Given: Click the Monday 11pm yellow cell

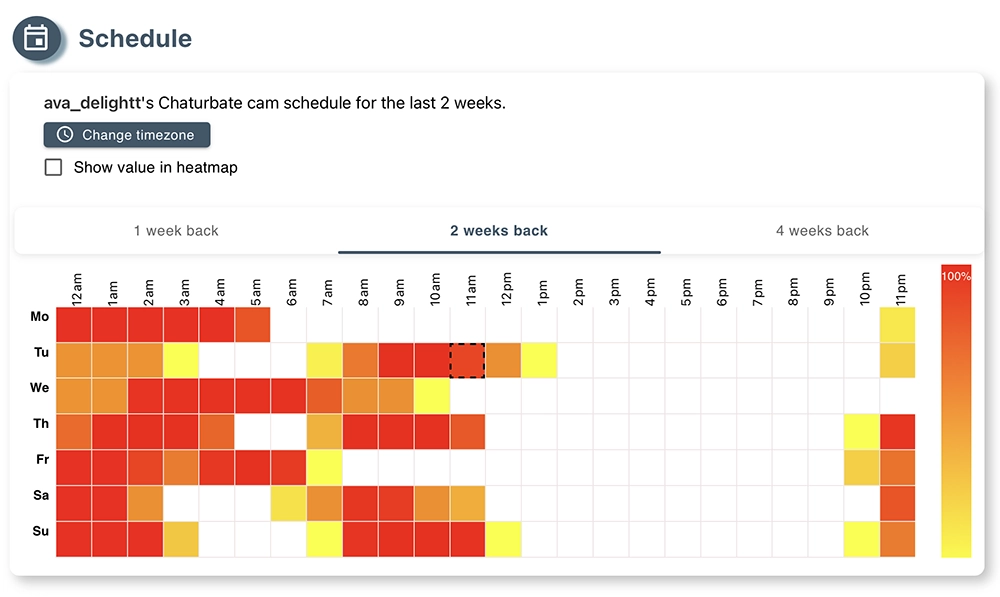Looking at the screenshot, I should pos(897,325).
